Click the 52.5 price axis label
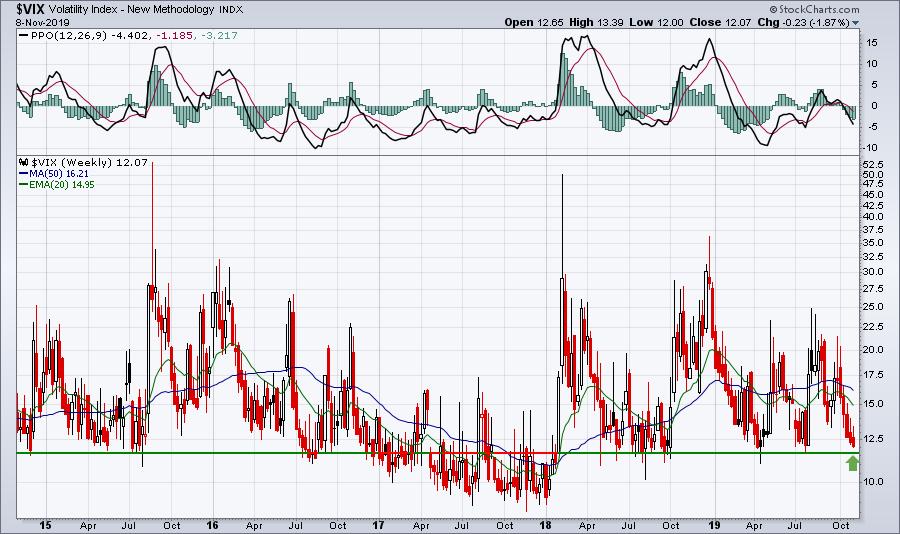This screenshot has height=534, width=900. pos(872,164)
